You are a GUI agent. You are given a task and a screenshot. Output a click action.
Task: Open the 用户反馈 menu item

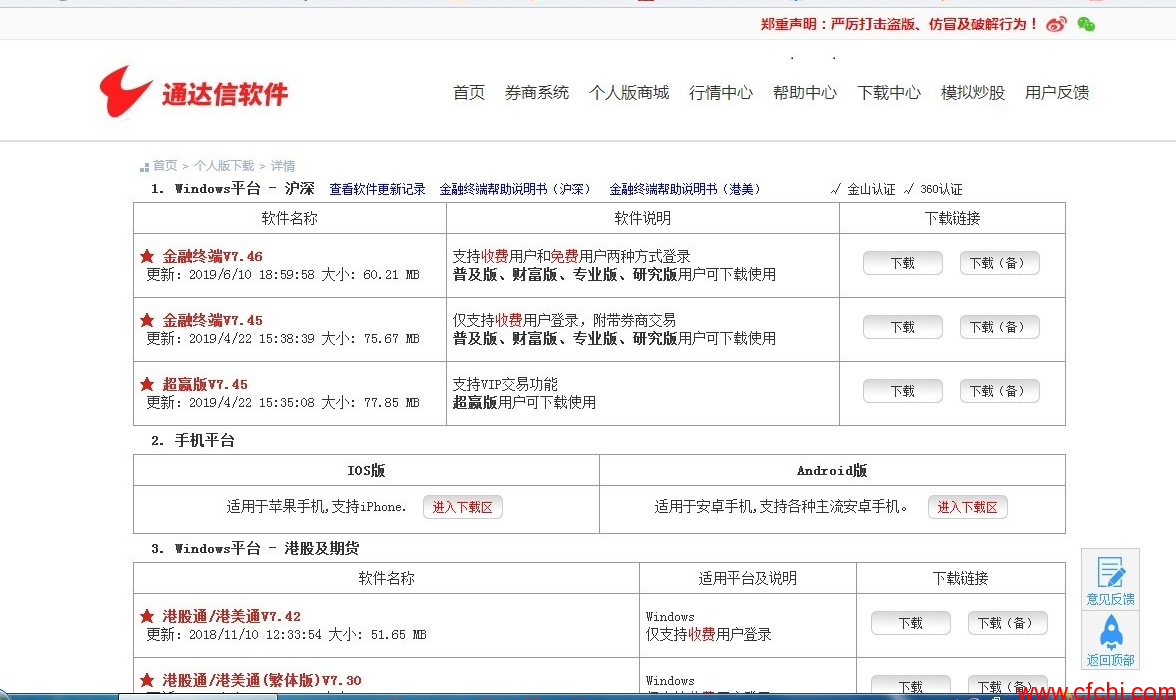click(1057, 92)
